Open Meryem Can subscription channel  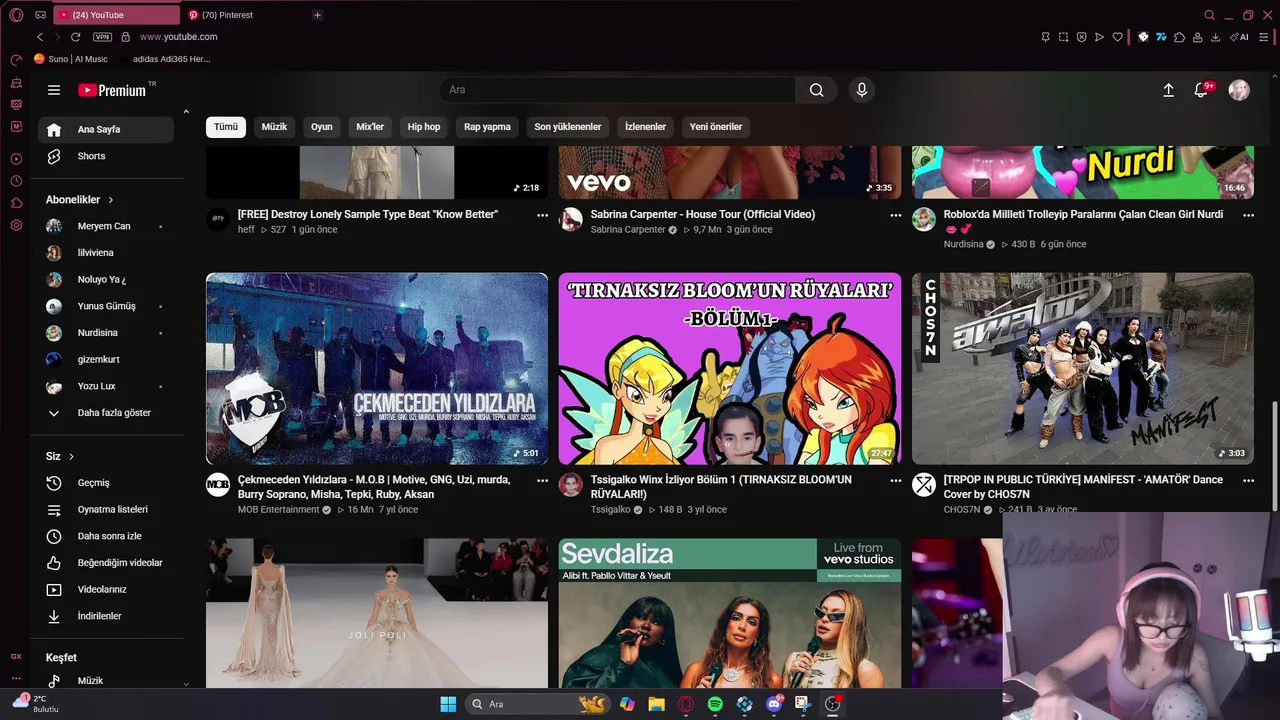[106, 226]
